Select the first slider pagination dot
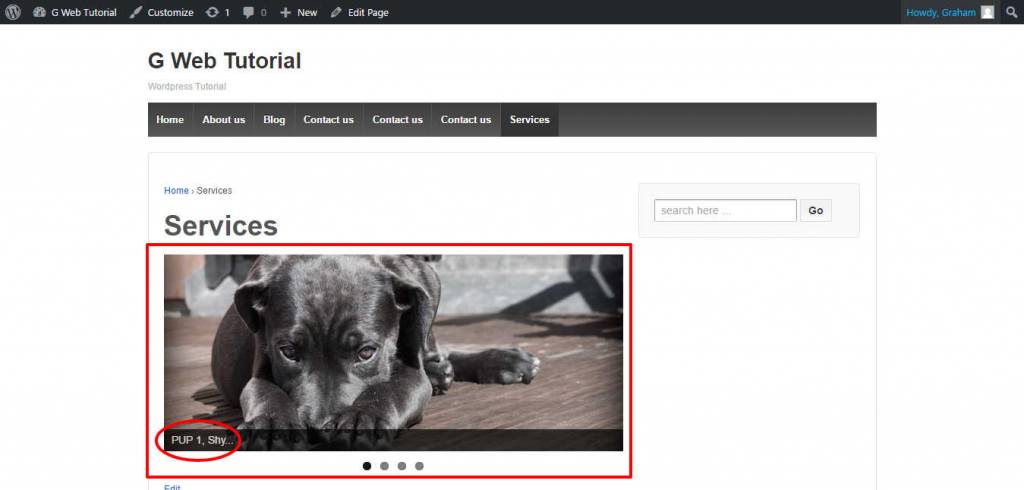Screen dimensions: 1024x490 click(367, 466)
